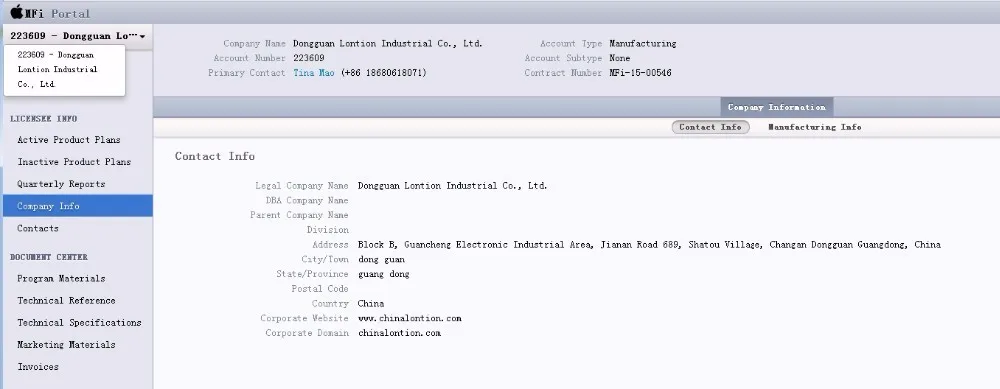The height and width of the screenshot is (389, 1000).
Task: Open Active Product Plans
Action: (x=69, y=140)
